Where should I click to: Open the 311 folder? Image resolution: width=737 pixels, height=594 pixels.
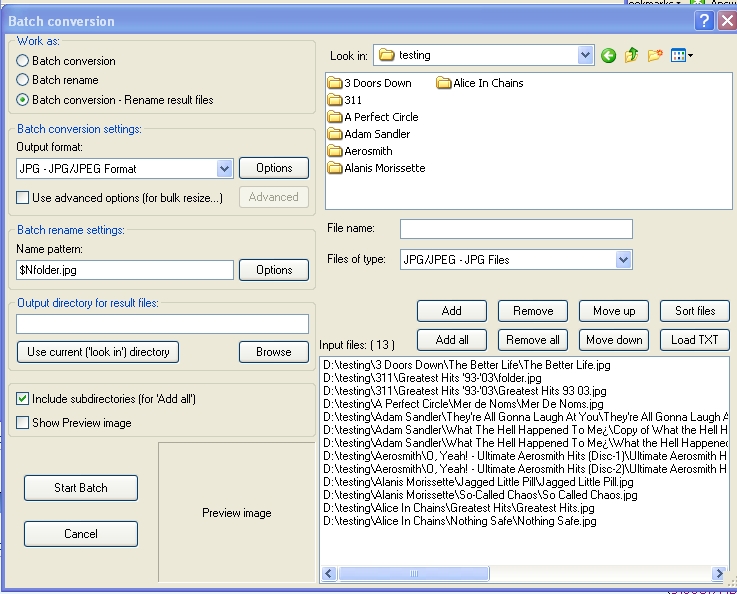(345, 100)
